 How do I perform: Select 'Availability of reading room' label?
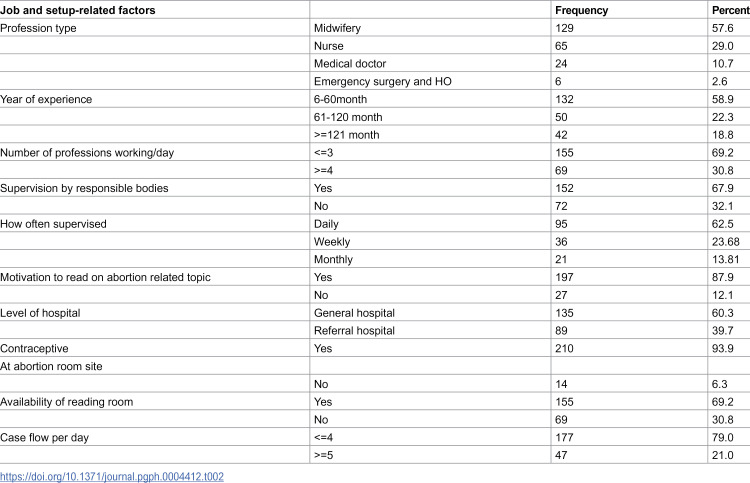[66, 402]
